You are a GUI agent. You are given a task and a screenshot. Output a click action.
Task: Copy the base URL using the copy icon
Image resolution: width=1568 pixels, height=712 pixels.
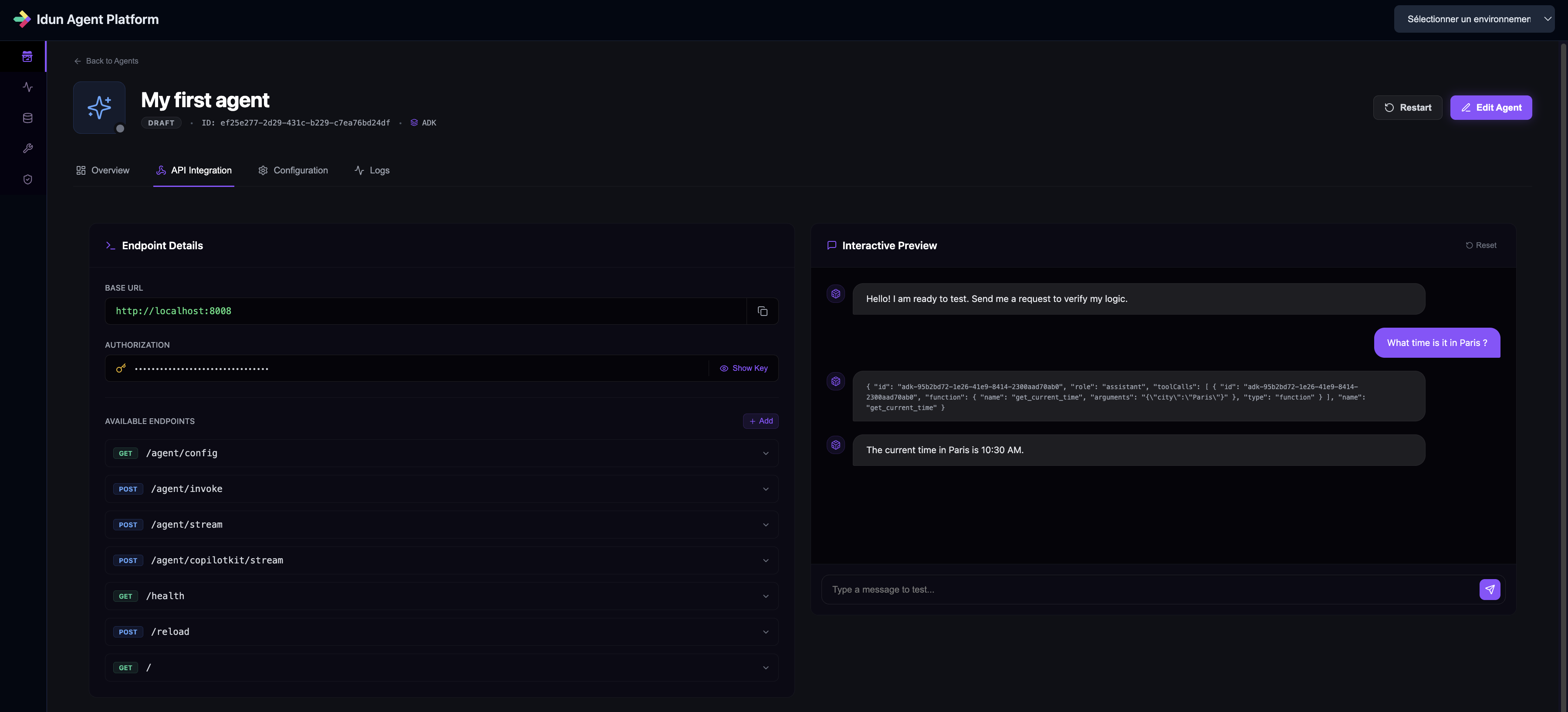(x=762, y=311)
